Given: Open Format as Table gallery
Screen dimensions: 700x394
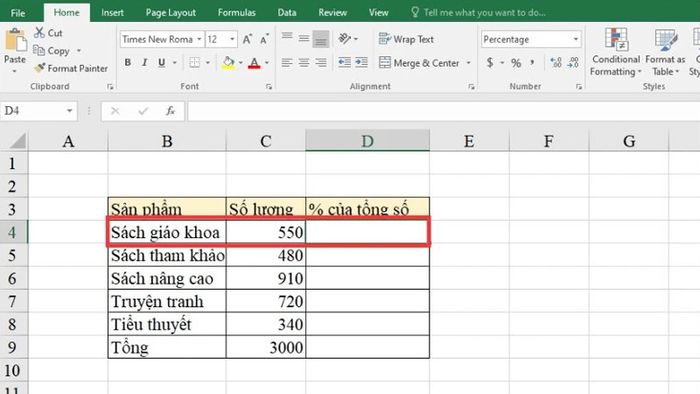Looking at the screenshot, I should point(665,52).
